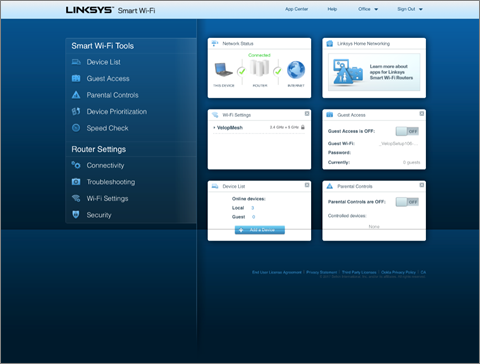Click the Add a Device button
The width and height of the screenshot is (480, 364).
pyautogui.click(x=260, y=230)
